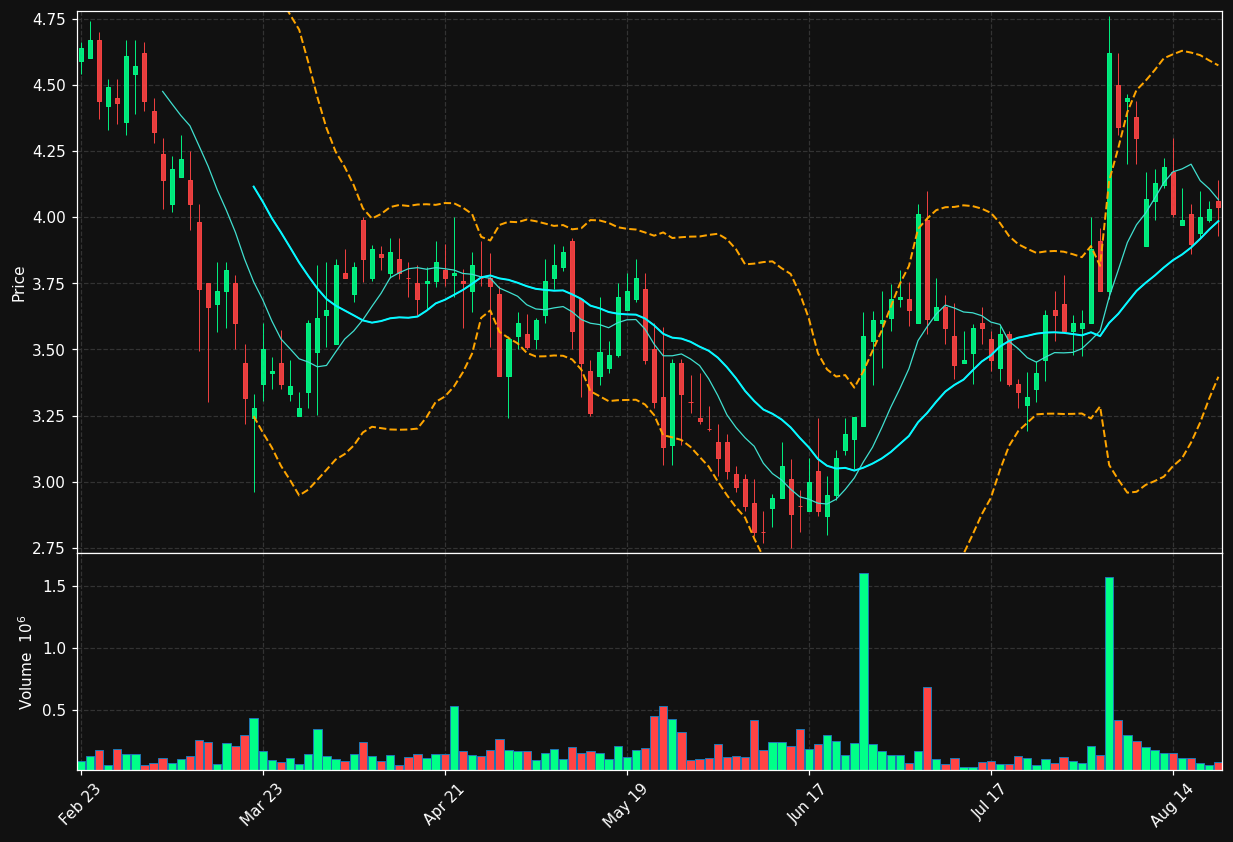Click the Apr 21 date label

[x=444, y=805]
